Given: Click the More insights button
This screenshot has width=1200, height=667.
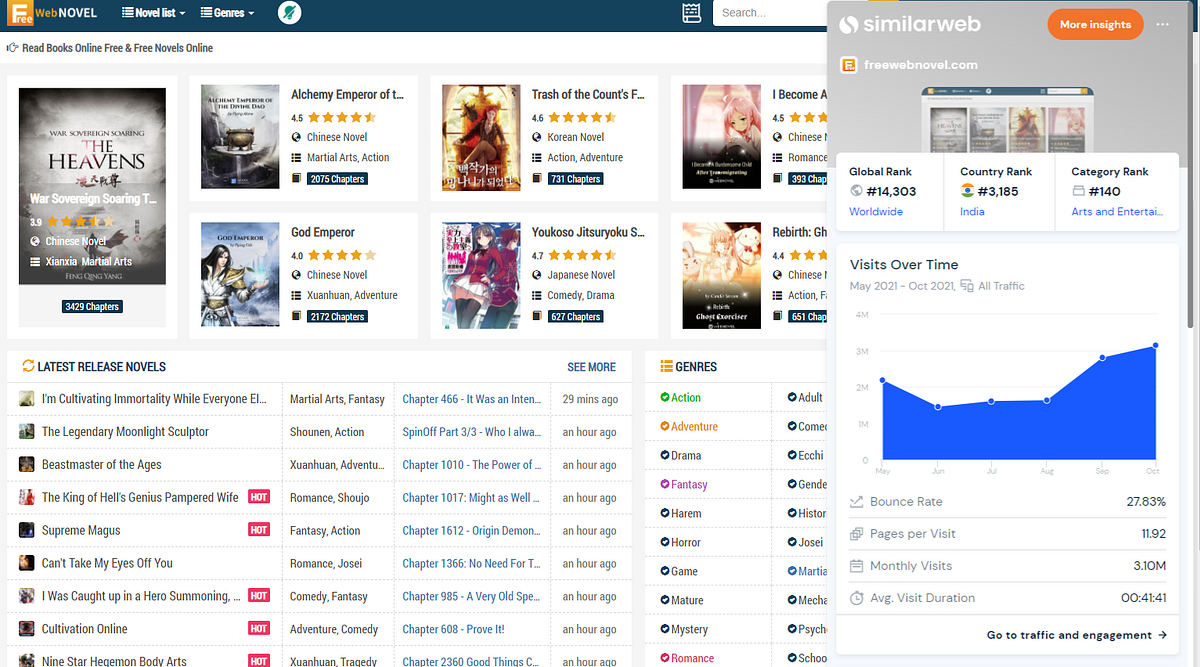Looking at the screenshot, I should click(1095, 24).
